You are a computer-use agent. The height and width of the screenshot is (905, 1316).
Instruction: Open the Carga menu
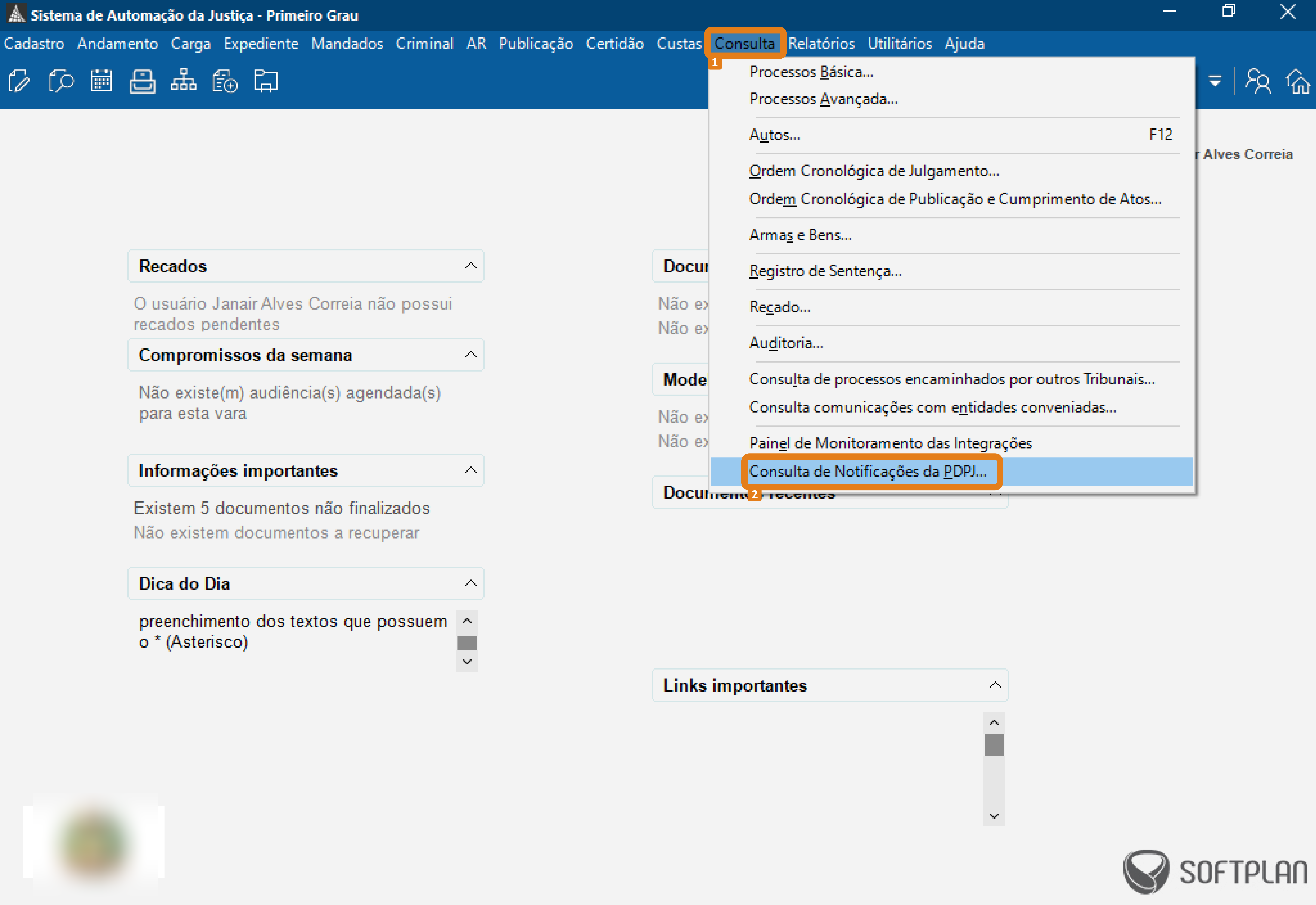191,44
